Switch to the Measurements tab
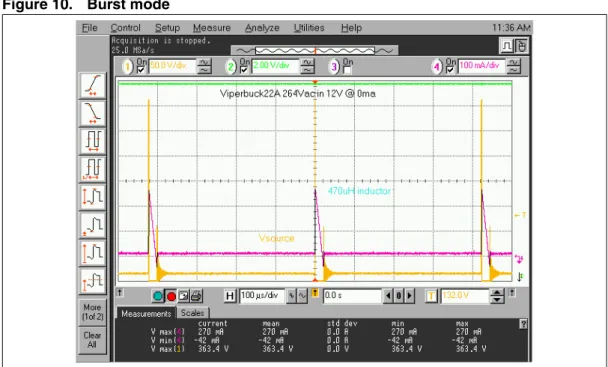This screenshot has width=608, height=367. click(x=146, y=313)
